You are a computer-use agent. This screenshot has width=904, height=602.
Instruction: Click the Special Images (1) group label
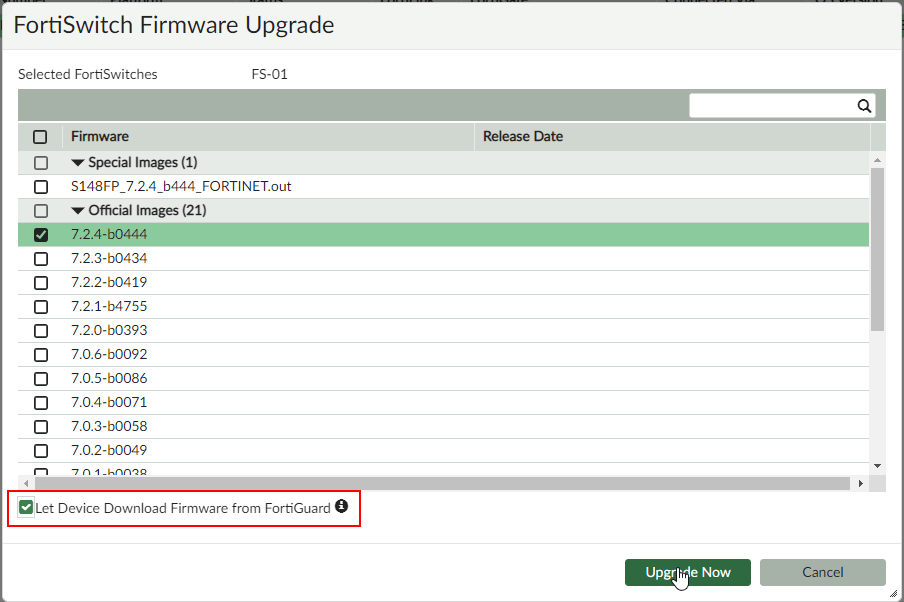pos(143,163)
